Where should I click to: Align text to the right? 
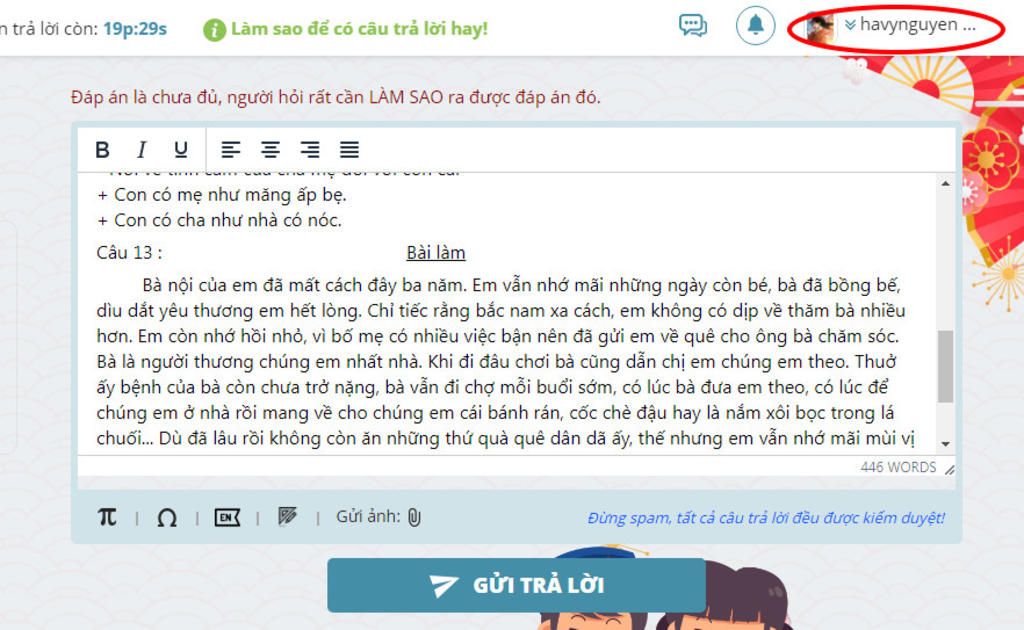coord(310,150)
